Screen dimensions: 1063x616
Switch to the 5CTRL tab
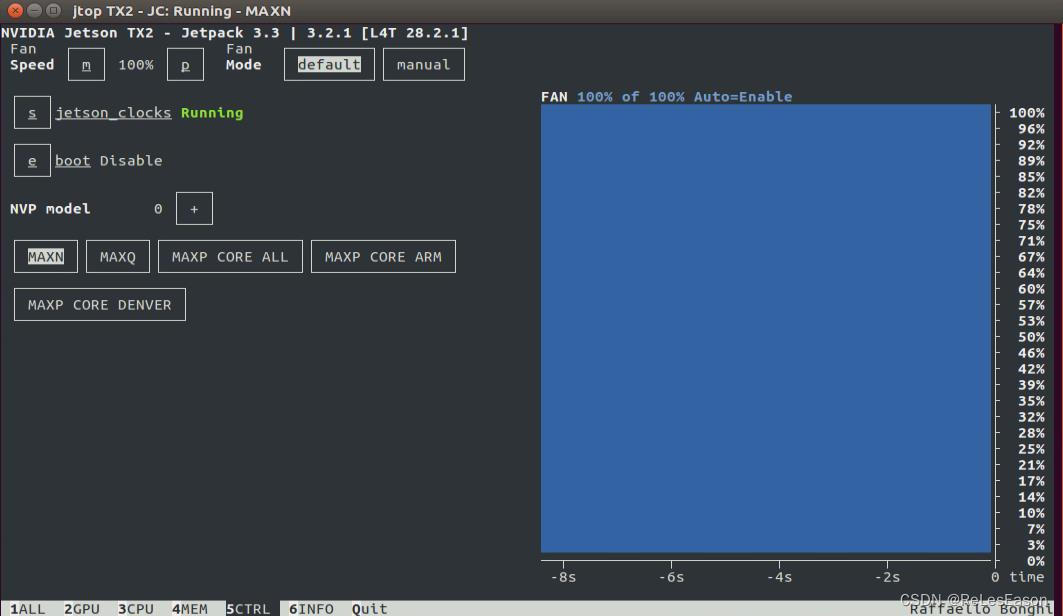coord(248,609)
